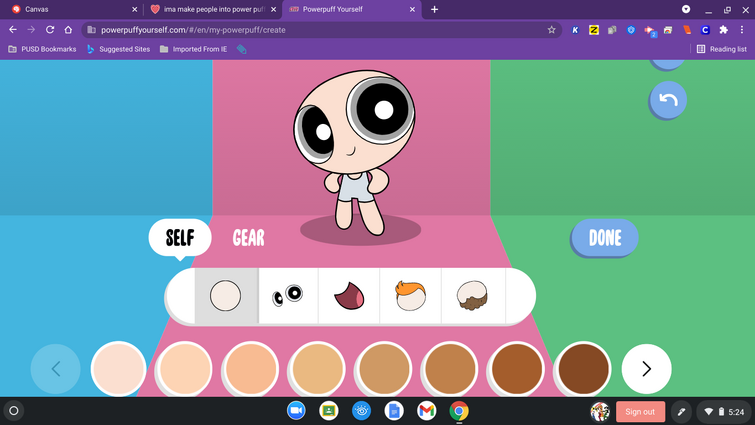Click the blue undo arrow button
This screenshot has width=755, height=425.
668,100
